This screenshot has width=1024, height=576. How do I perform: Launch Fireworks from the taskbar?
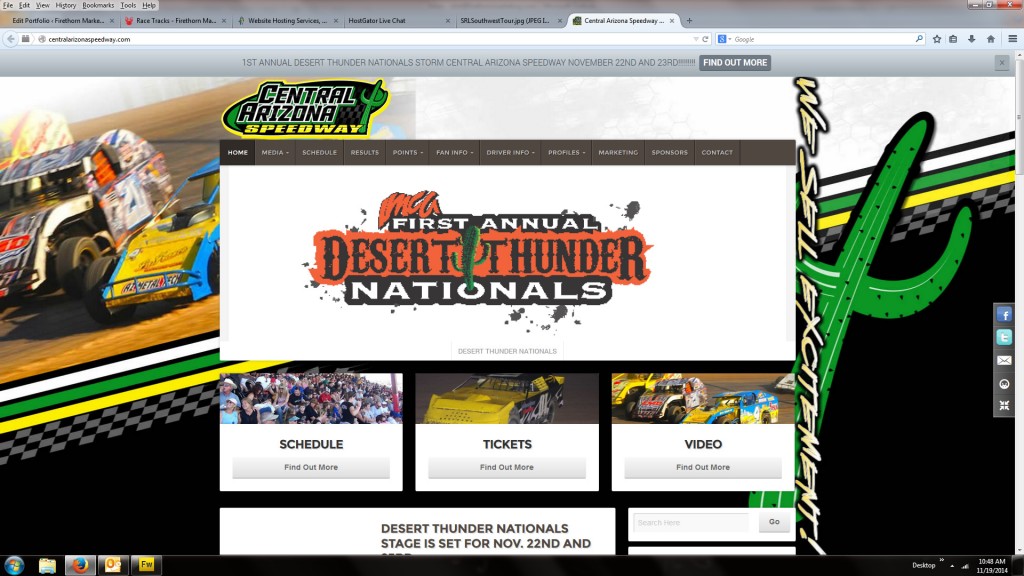146,565
